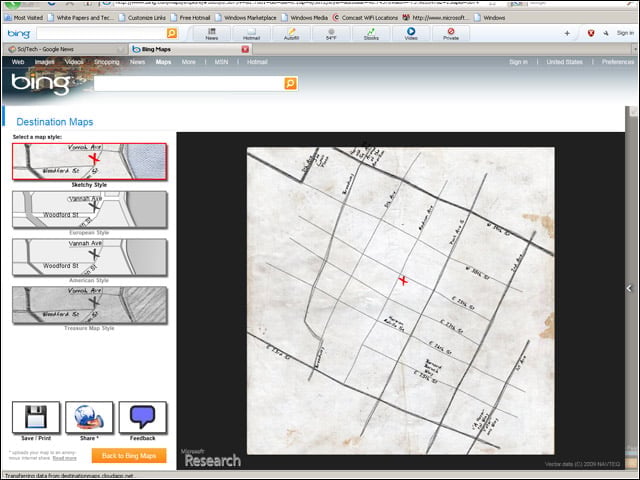Select the Treasure Map Style thumbnail
The width and height of the screenshot is (640, 480).
(x=89, y=305)
